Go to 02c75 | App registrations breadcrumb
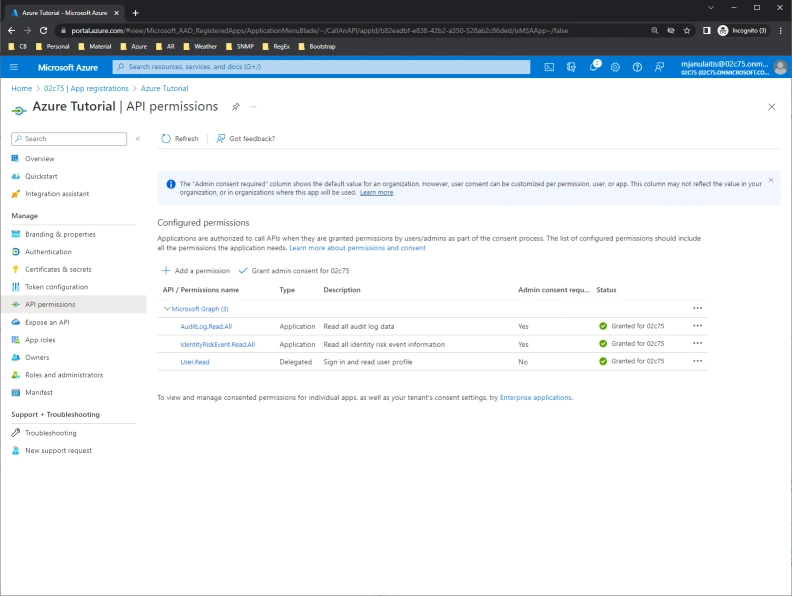This screenshot has width=792, height=596. pyautogui.click(x=86, y=88)
